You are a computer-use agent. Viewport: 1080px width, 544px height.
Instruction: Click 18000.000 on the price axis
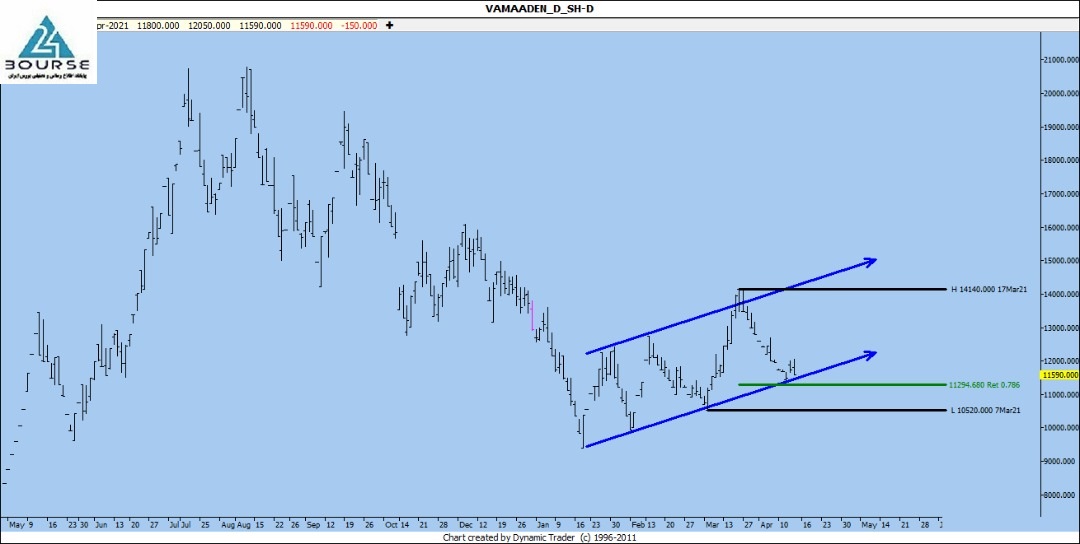point(1061,160)
